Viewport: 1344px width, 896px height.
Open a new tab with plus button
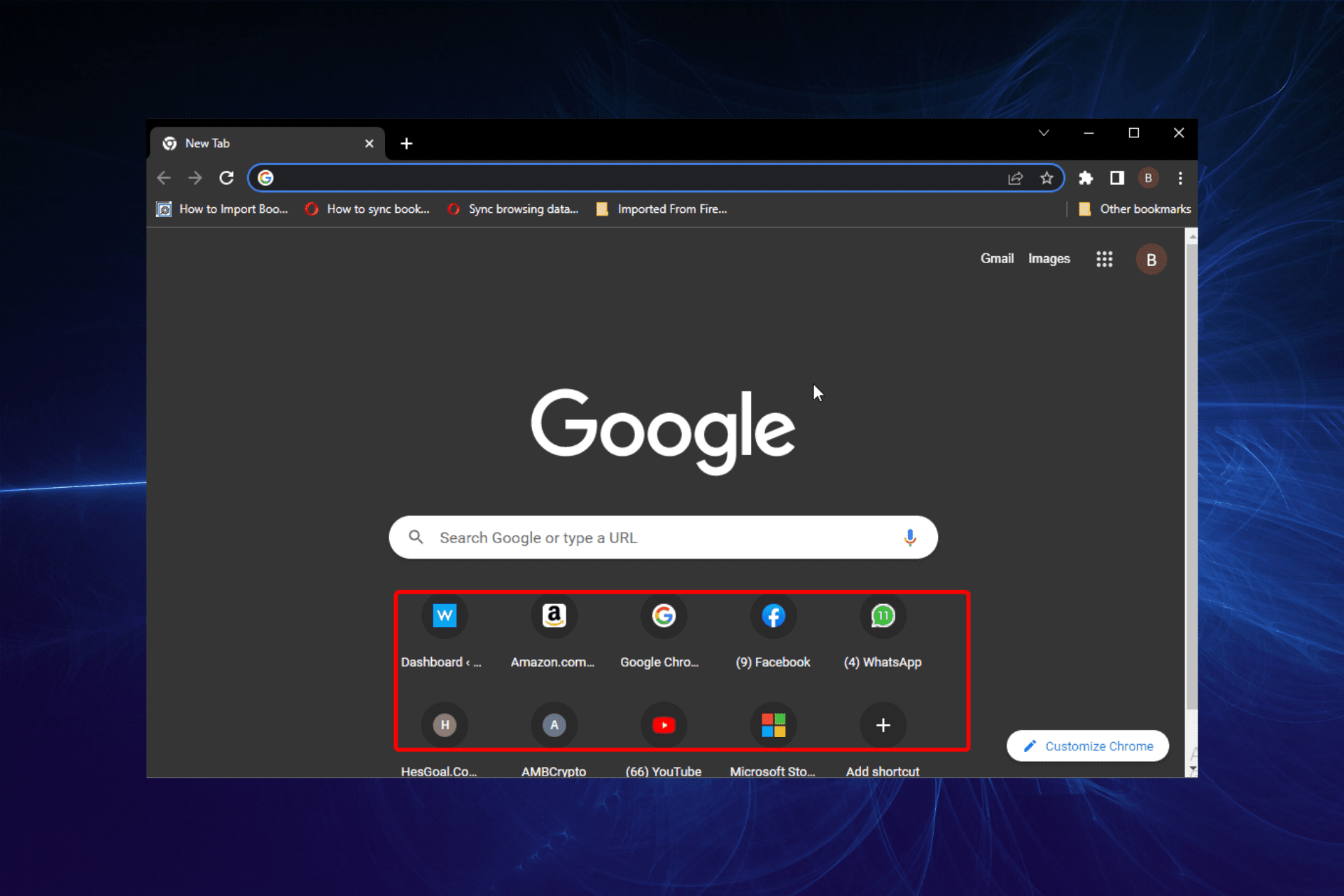pyautogui.click(x=407, y=143)
